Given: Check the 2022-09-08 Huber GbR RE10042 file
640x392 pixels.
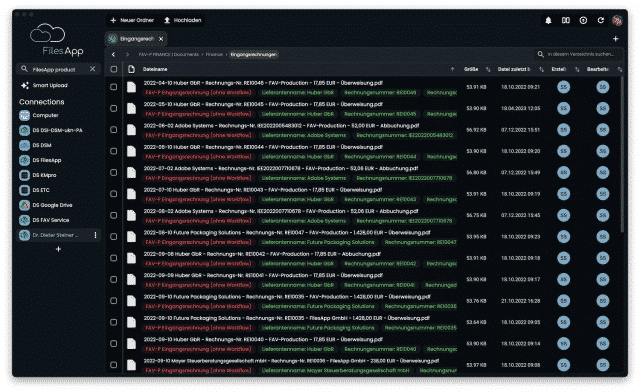Looking at the screenshot, I should point(113,258).
